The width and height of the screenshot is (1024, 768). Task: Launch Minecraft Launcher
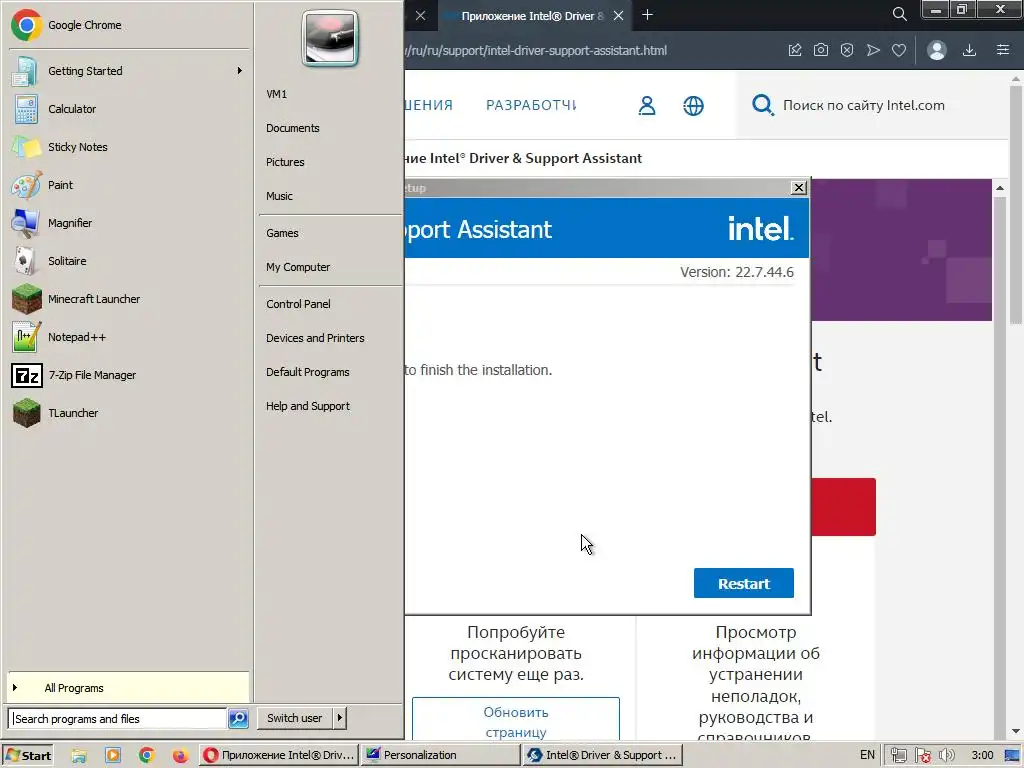point(128,299)
